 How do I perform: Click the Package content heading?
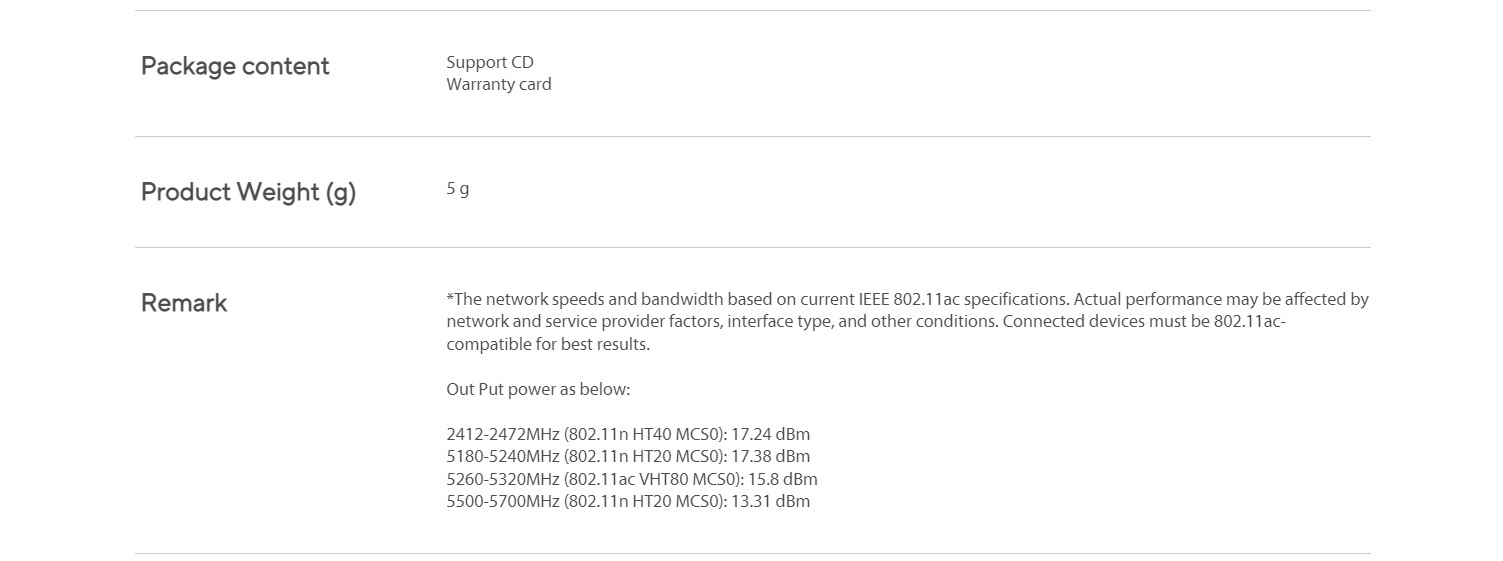(235, 66)
